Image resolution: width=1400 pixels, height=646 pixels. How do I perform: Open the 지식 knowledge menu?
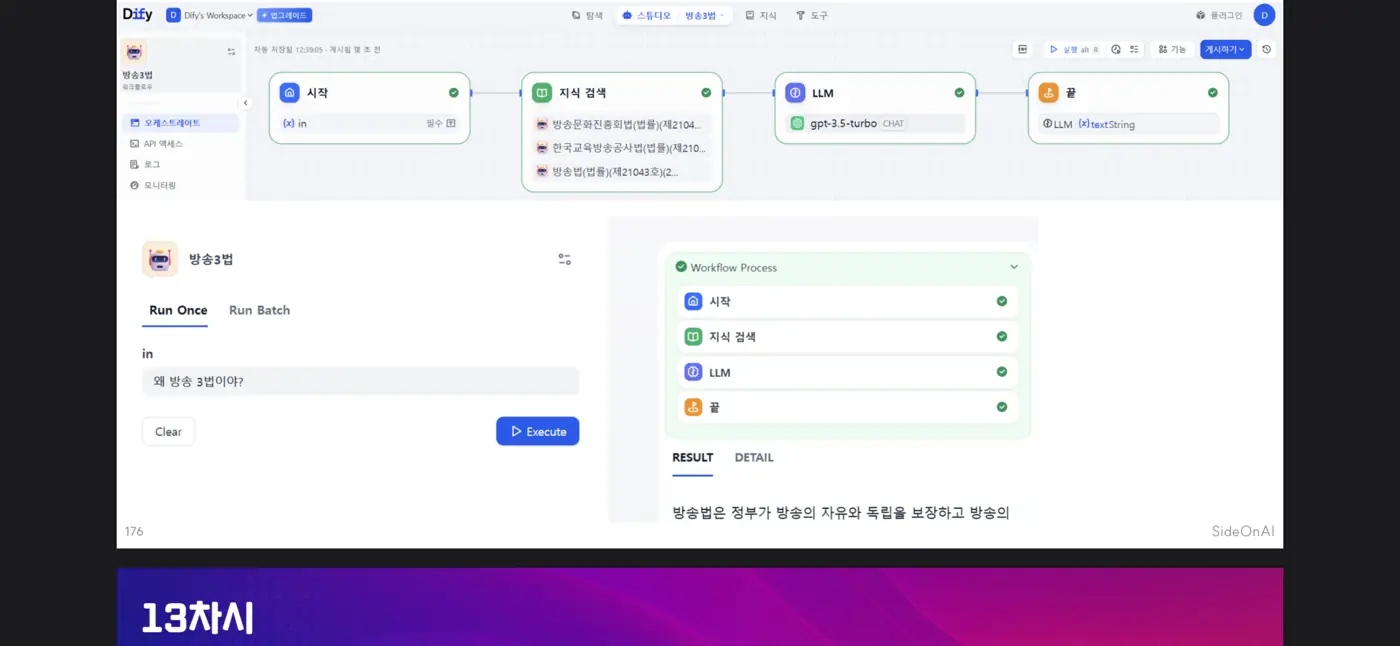coord(761,15)
